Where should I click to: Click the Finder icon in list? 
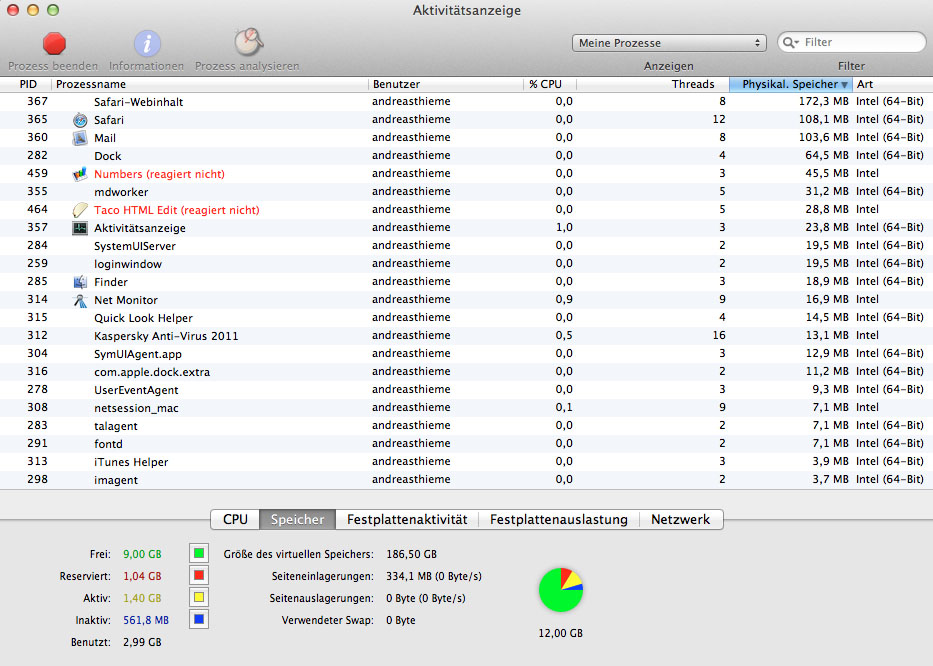(80, 282)
